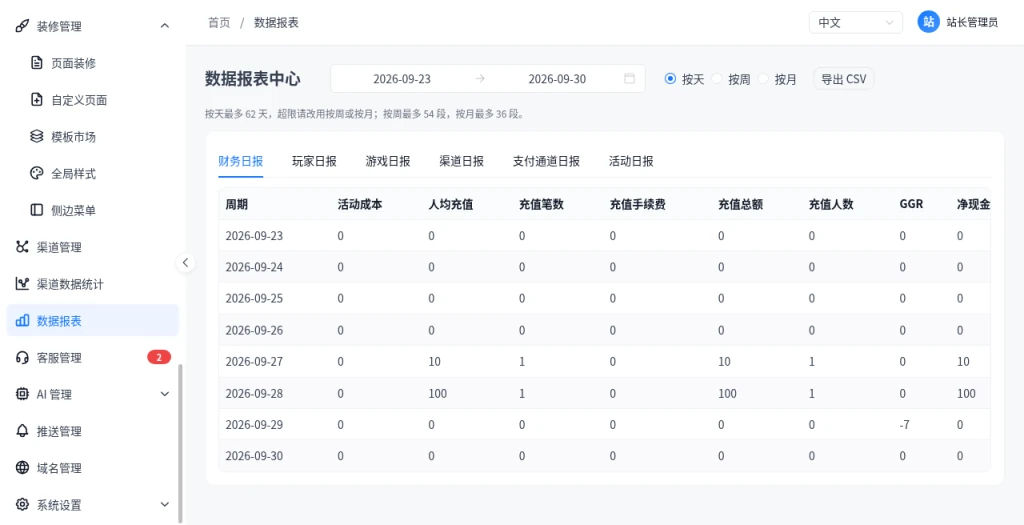
Task: Switch to the 渠道日报 tab
Action: tap(462, 161)
